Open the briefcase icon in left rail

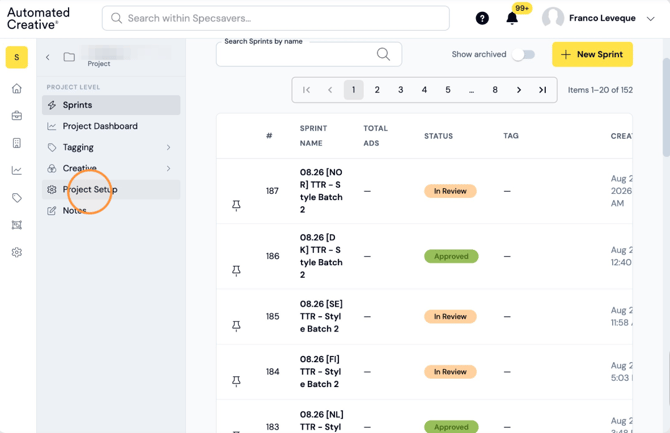(17, 116)
